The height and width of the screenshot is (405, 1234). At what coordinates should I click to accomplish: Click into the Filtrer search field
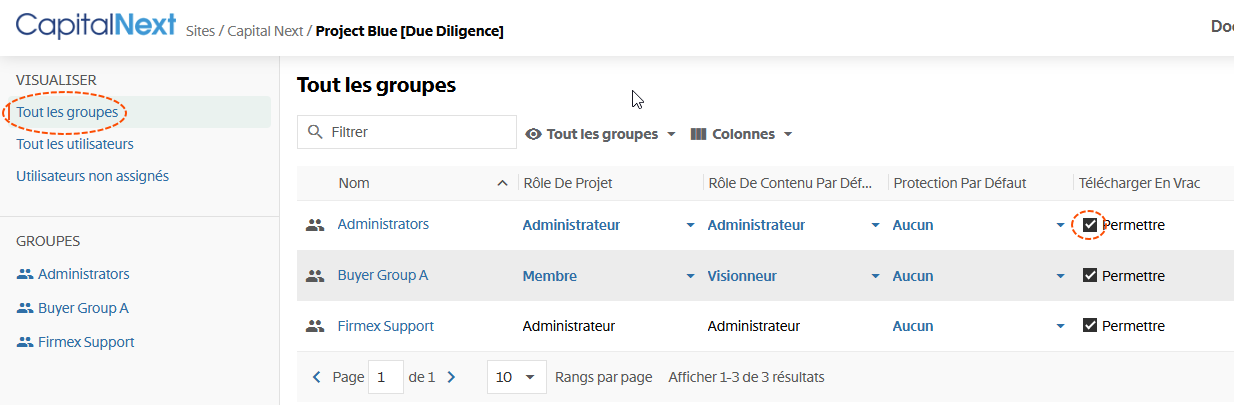click(x=407, y=132)
